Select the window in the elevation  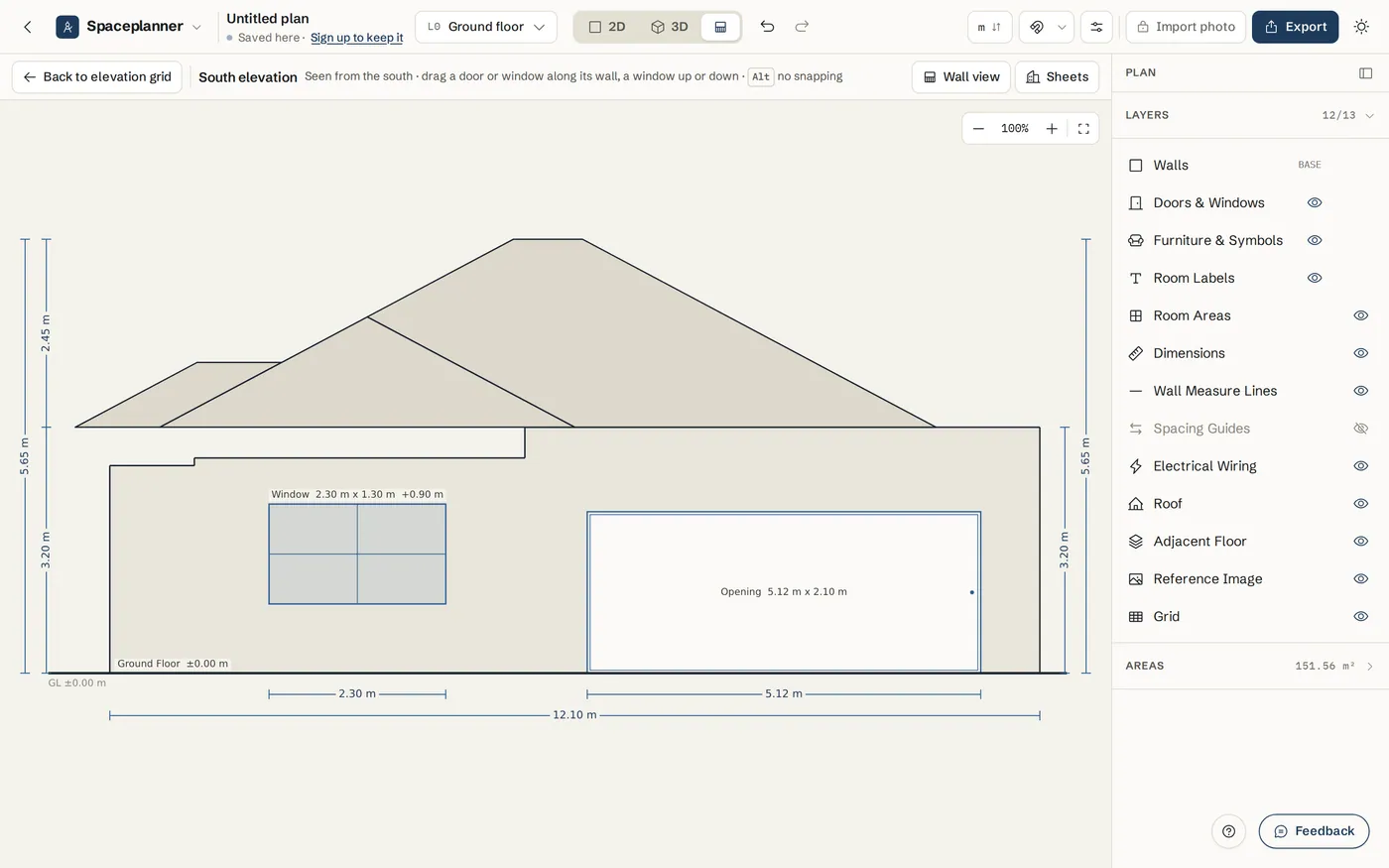(x=357, y=554)
